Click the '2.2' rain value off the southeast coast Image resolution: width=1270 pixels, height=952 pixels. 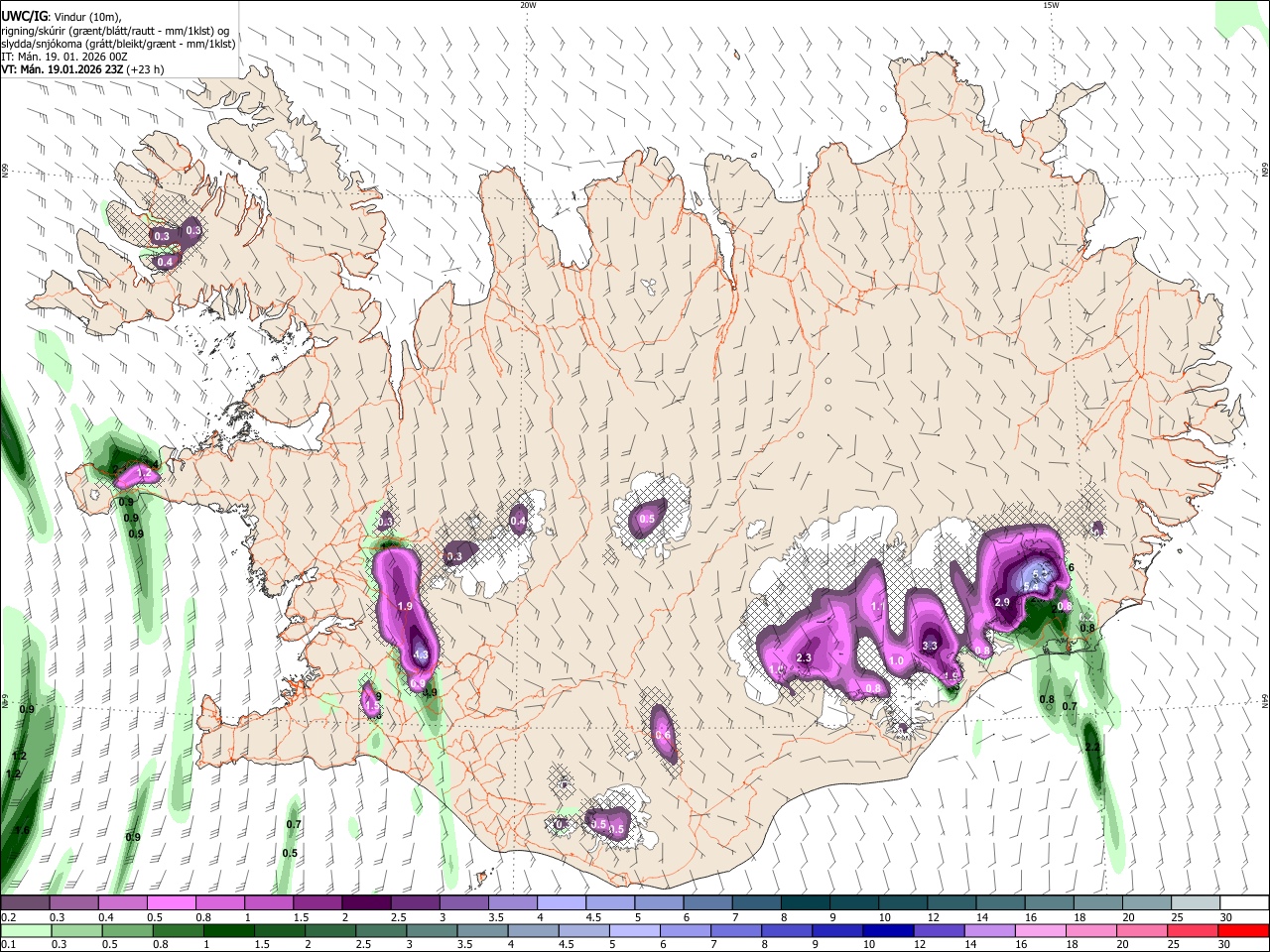click(x=1091, y=748)
